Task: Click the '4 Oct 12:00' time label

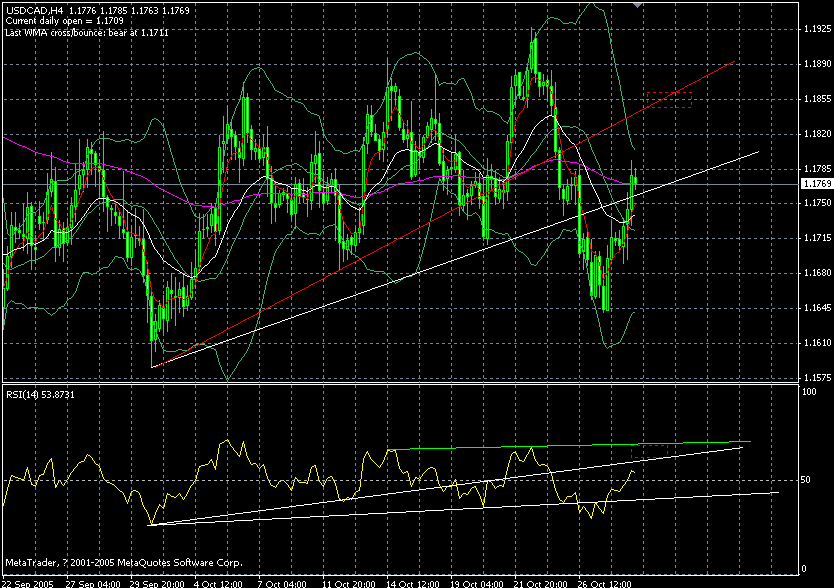Action: tap(219, 584)
